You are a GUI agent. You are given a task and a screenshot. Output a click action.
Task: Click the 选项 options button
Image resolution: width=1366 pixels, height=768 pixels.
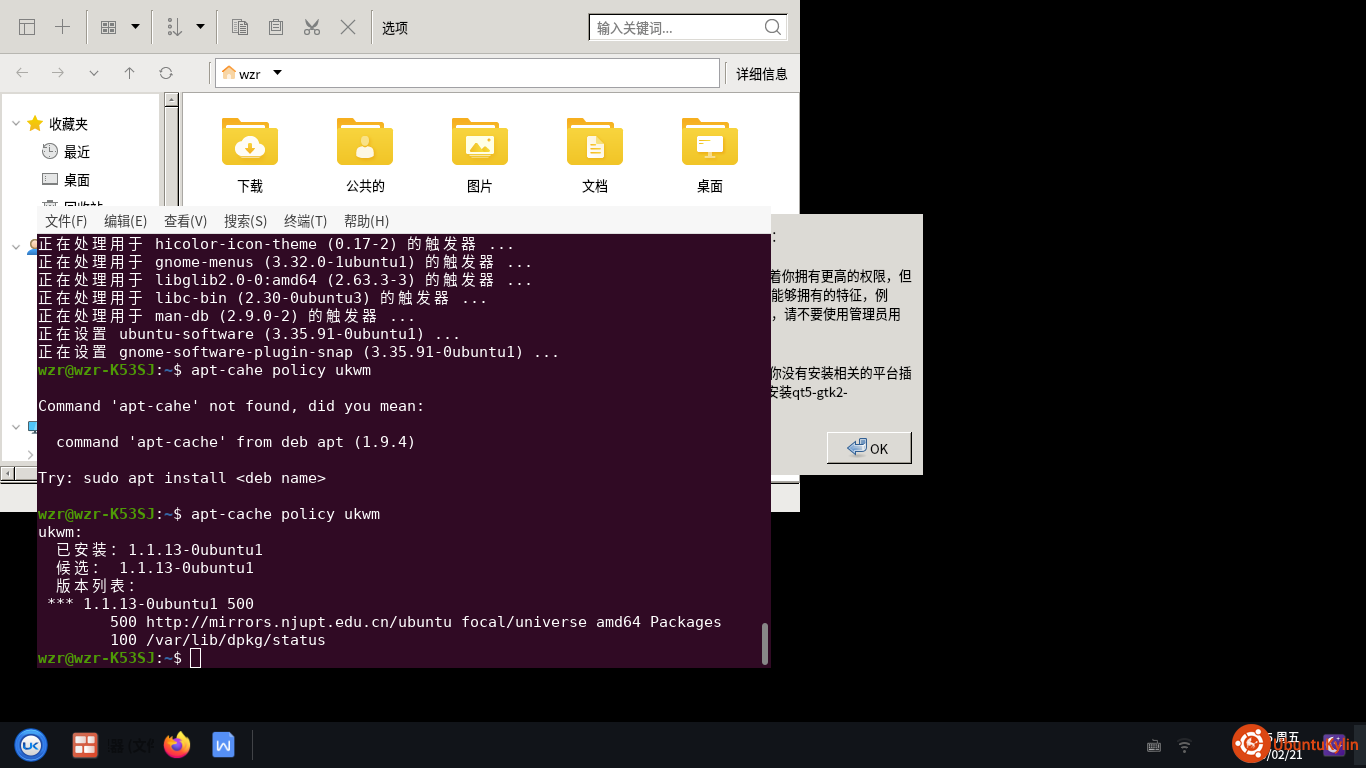click(395, 28)
